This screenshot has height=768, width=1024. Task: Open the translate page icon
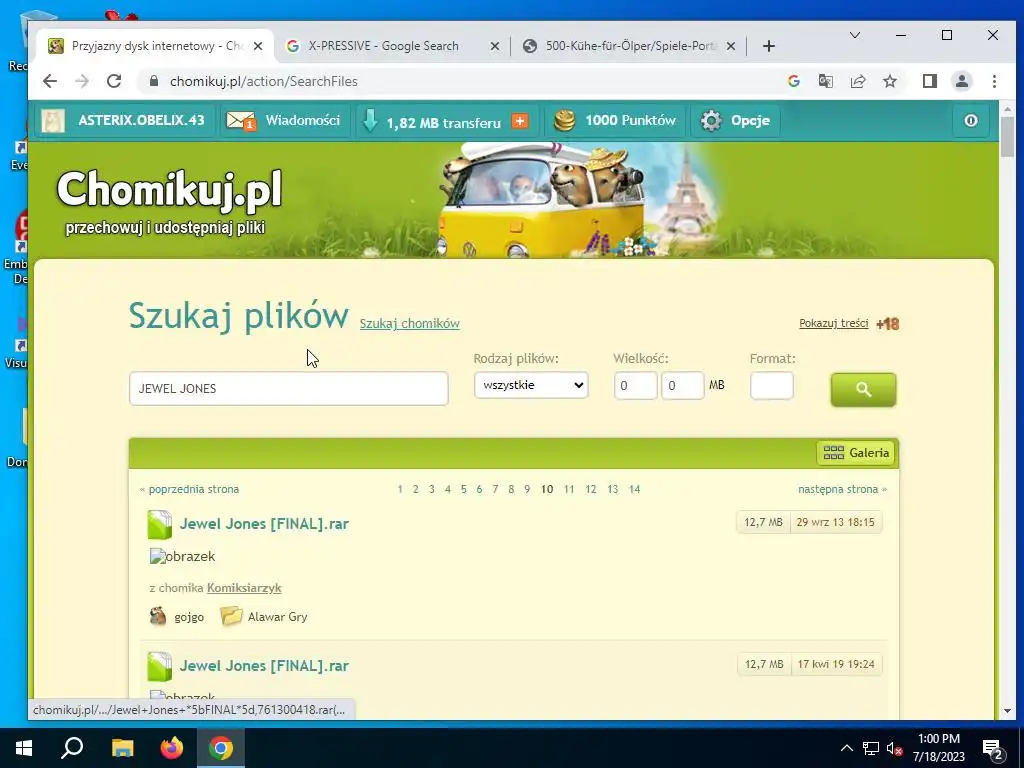click(x=825, y=81)
